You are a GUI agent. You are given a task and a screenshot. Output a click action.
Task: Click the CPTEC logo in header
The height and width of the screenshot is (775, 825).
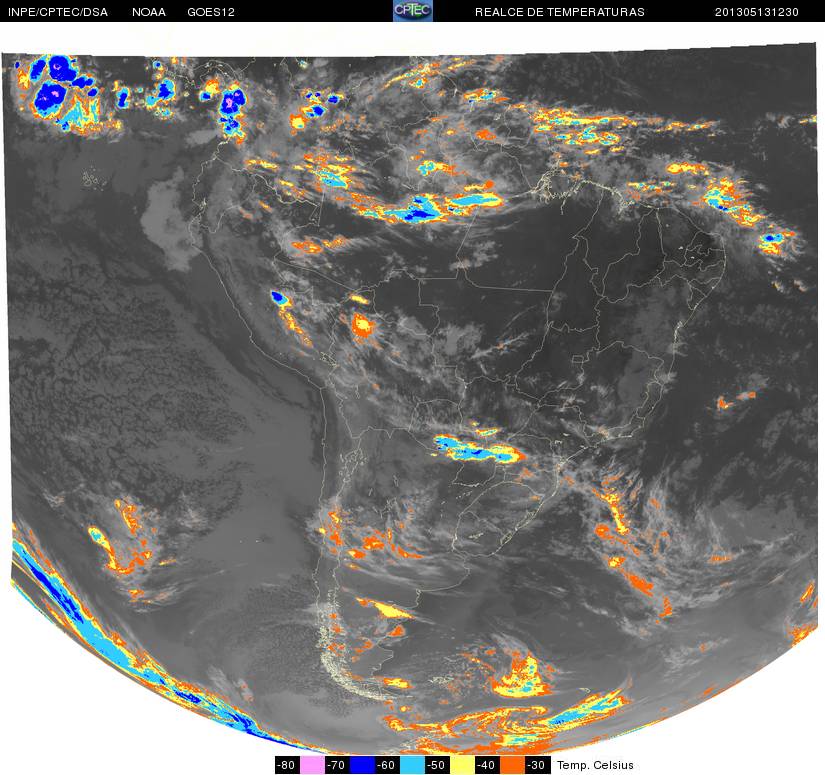pos(413,11)
